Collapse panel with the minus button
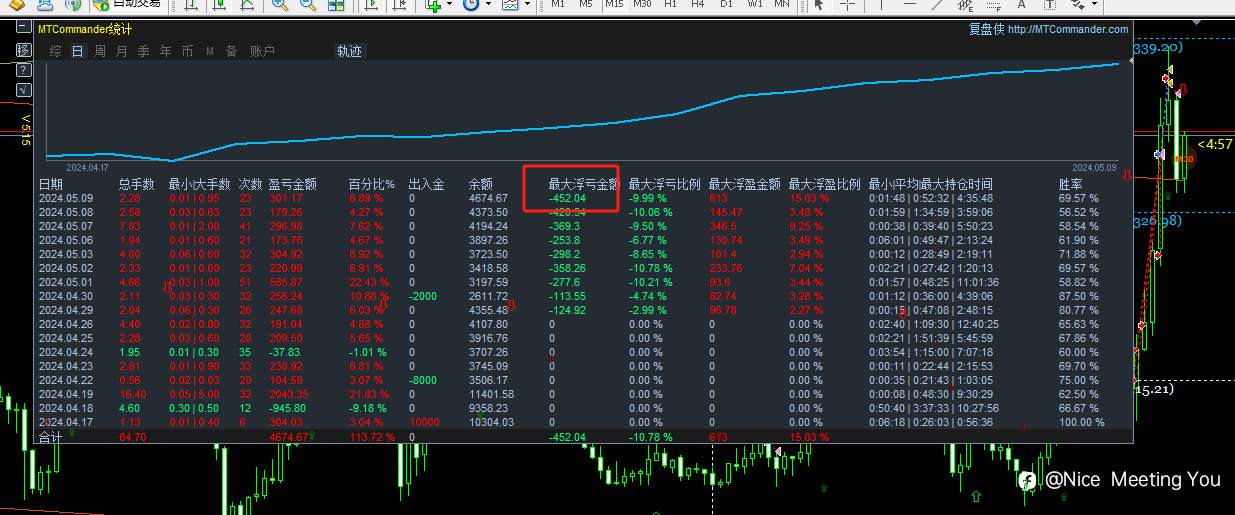The height and width of the screenshot is (515, 1235). (23, 27)
